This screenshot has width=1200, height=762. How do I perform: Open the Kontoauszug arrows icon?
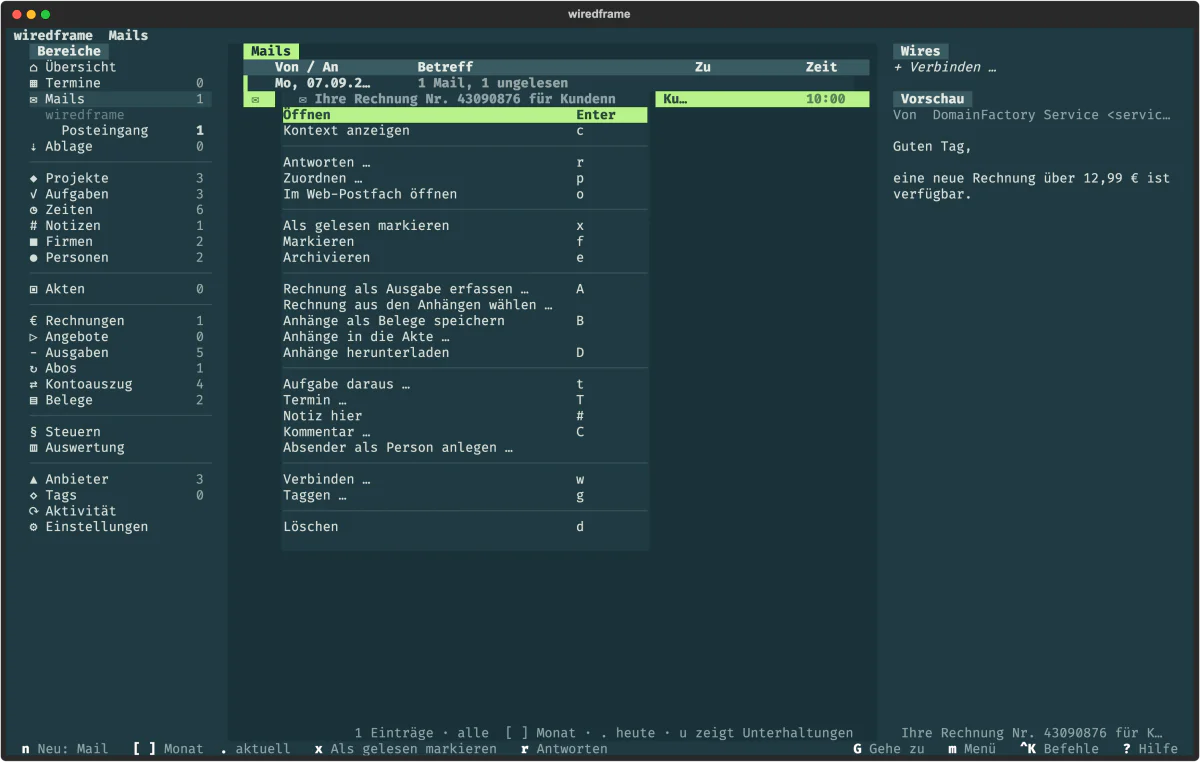pyautogui.click(x=33, y=384)
